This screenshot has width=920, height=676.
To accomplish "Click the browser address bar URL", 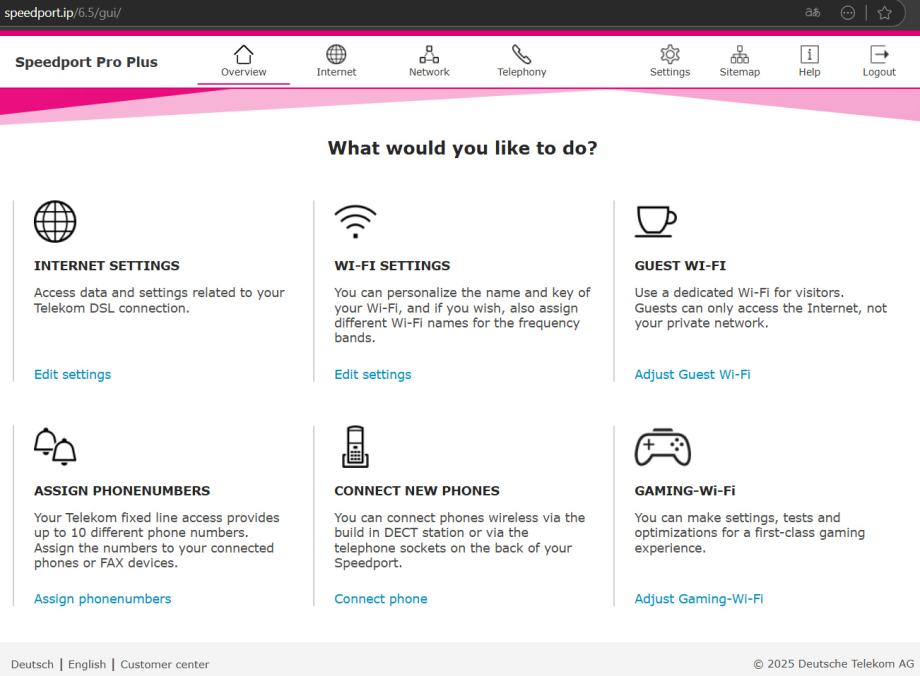I will coord(62,13).
